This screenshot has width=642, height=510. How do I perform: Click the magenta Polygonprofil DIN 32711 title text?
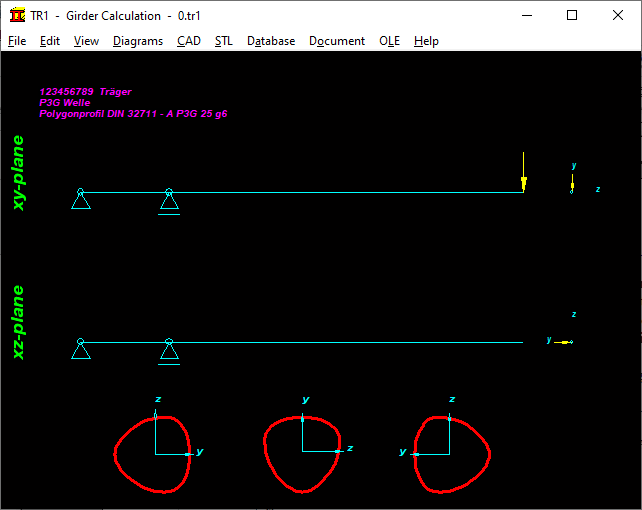coord(133,114)
